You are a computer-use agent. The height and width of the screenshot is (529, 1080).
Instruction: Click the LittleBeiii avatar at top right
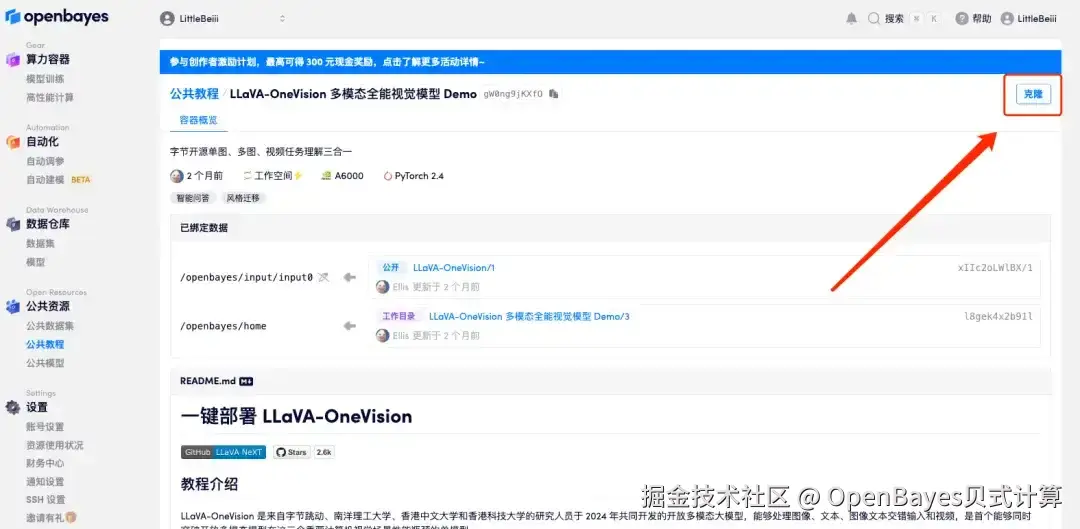pos(1008,19)
